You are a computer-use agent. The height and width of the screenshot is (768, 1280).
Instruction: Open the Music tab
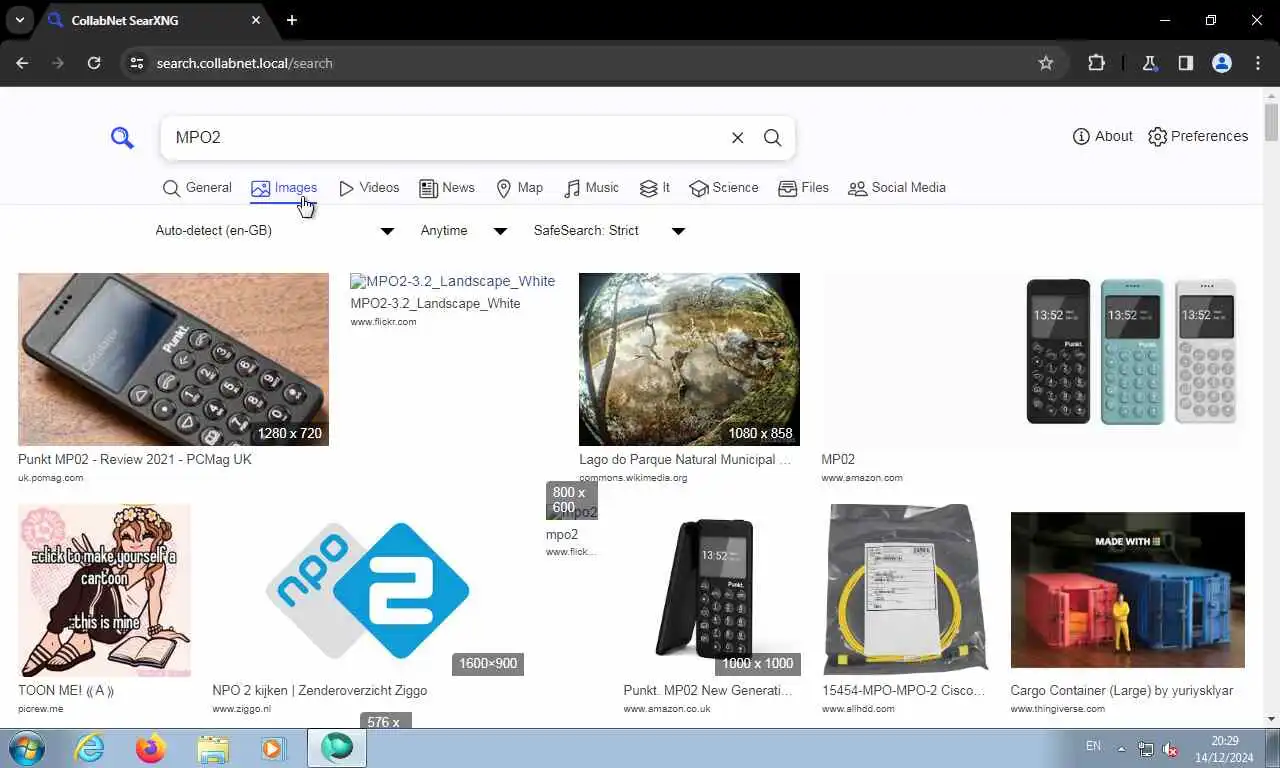pos(591,188)
